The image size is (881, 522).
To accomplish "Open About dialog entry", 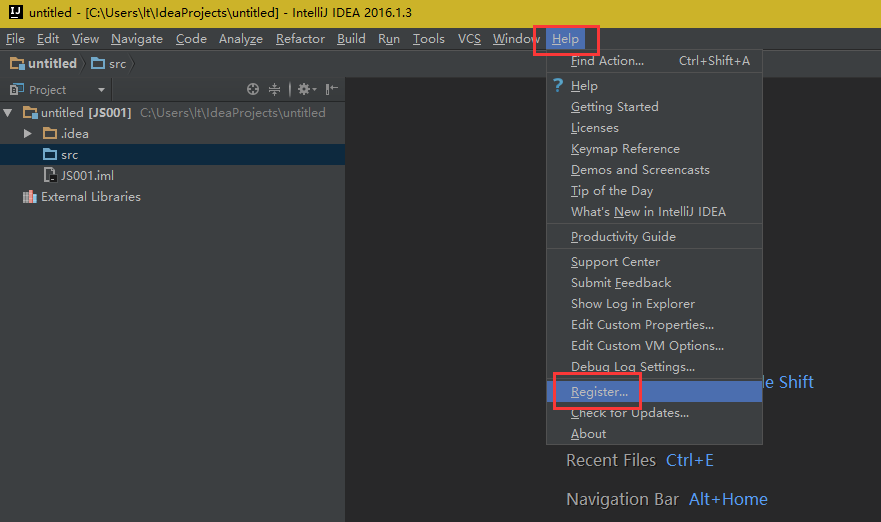I will [x=655, y=434].
